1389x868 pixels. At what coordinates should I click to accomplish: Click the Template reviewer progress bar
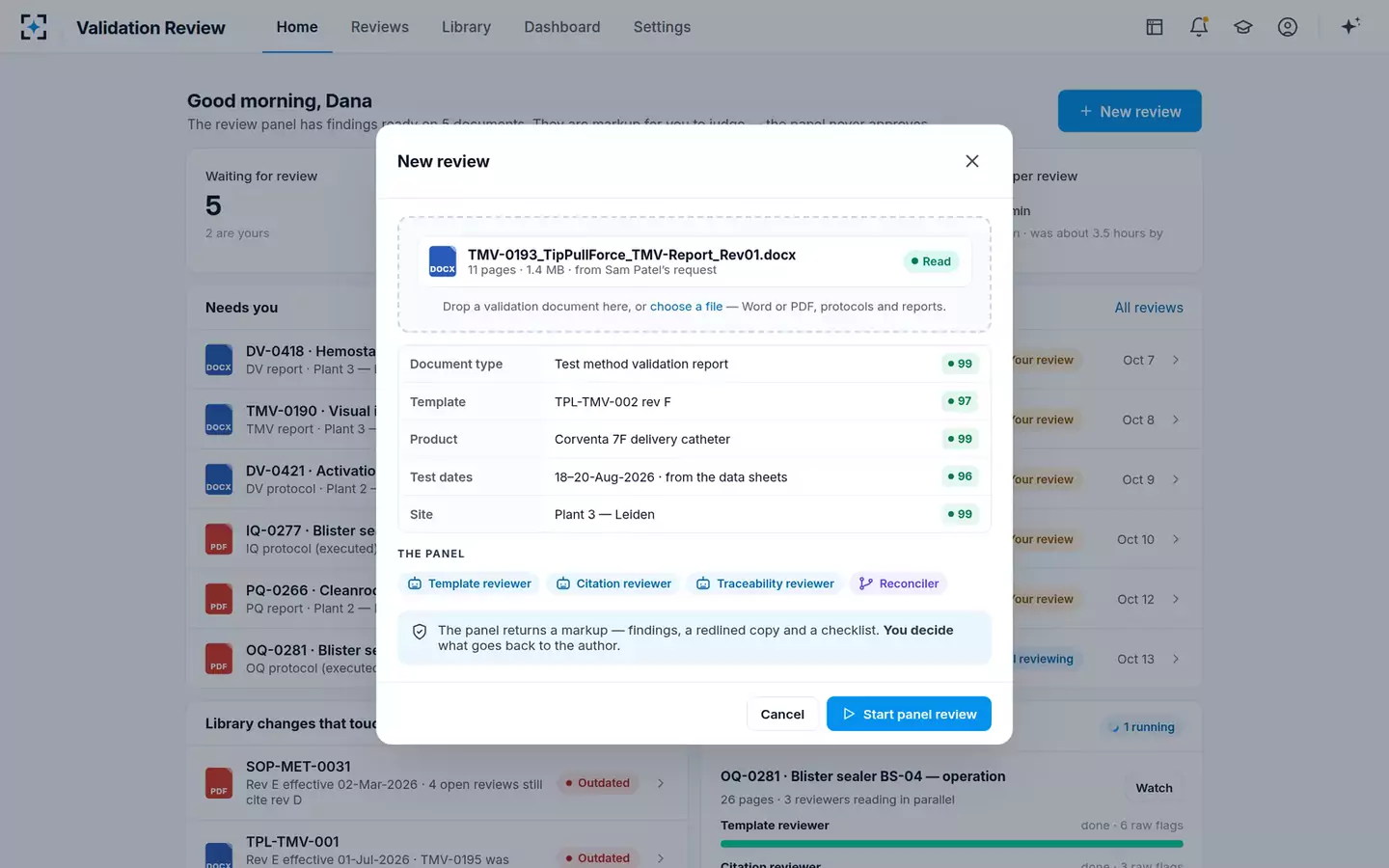point(952,844)
